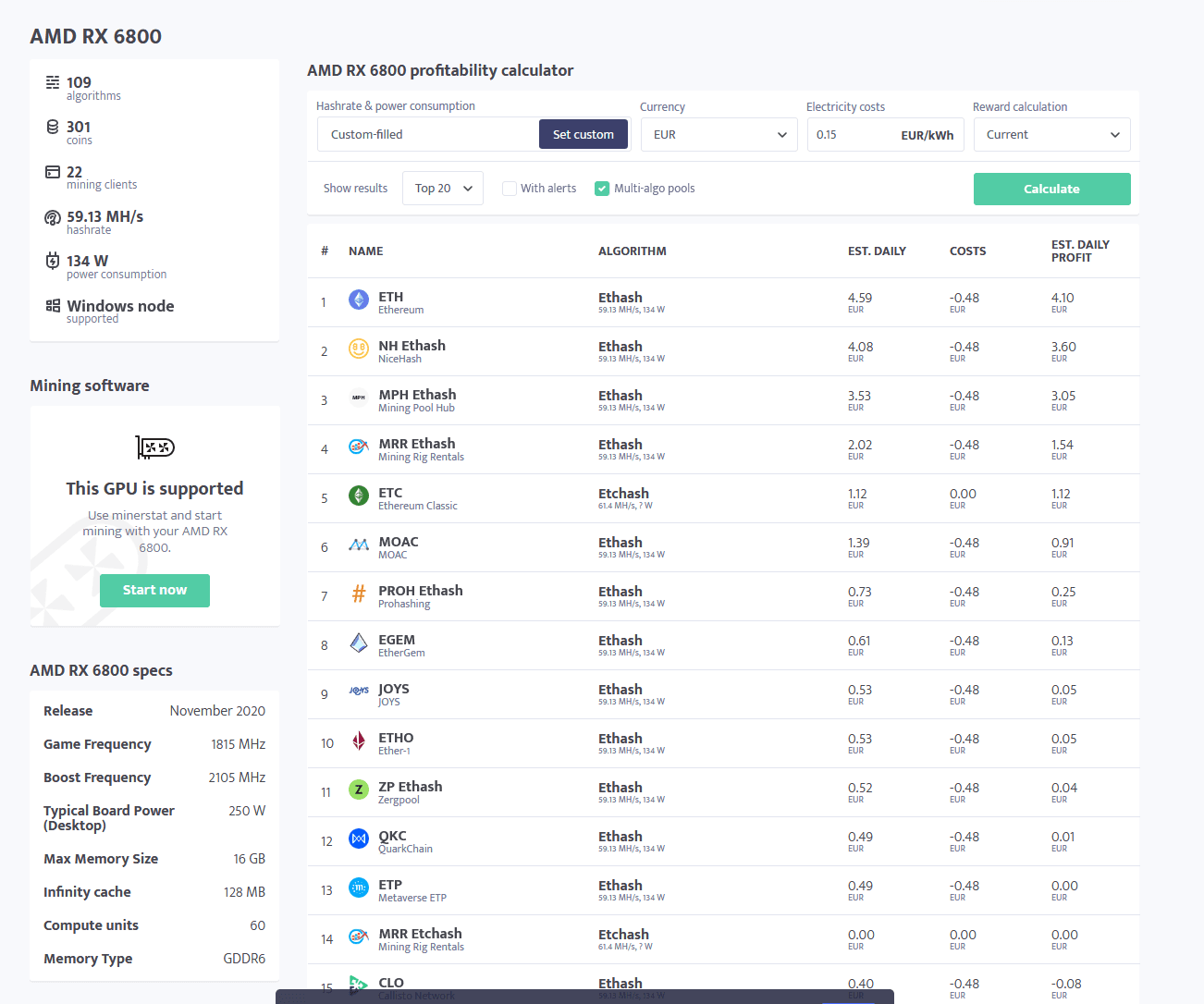The height and width of the screenshot is (1004, 1204).
Task: Click the 301 coins stat
Action: click(79, 132)
